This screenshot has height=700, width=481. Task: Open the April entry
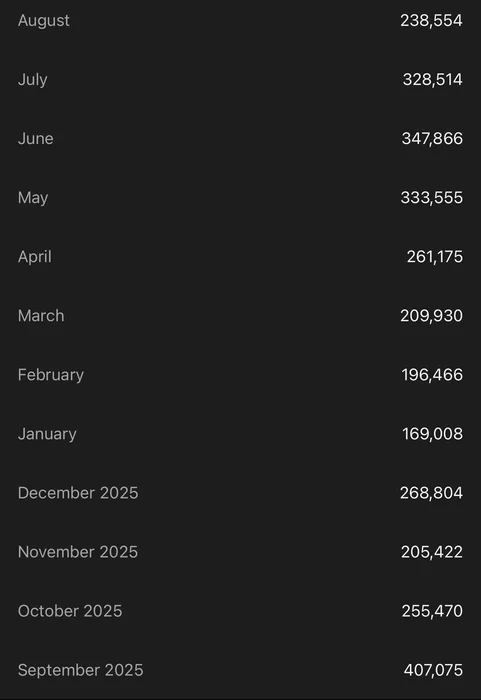(240, 257)
